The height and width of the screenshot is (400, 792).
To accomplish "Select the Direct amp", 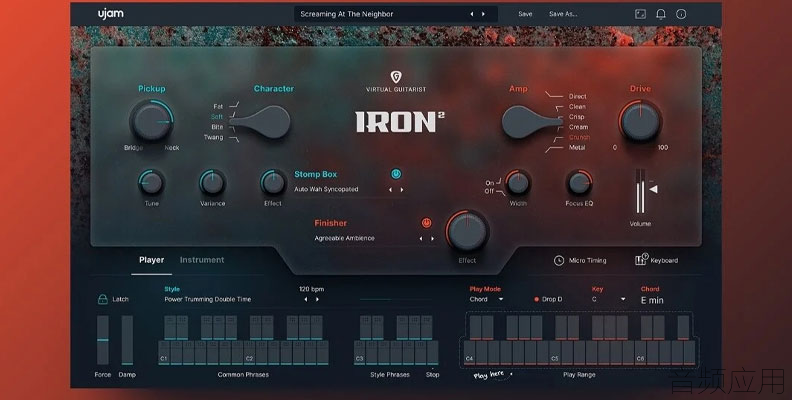I will [x=577, y=96].
